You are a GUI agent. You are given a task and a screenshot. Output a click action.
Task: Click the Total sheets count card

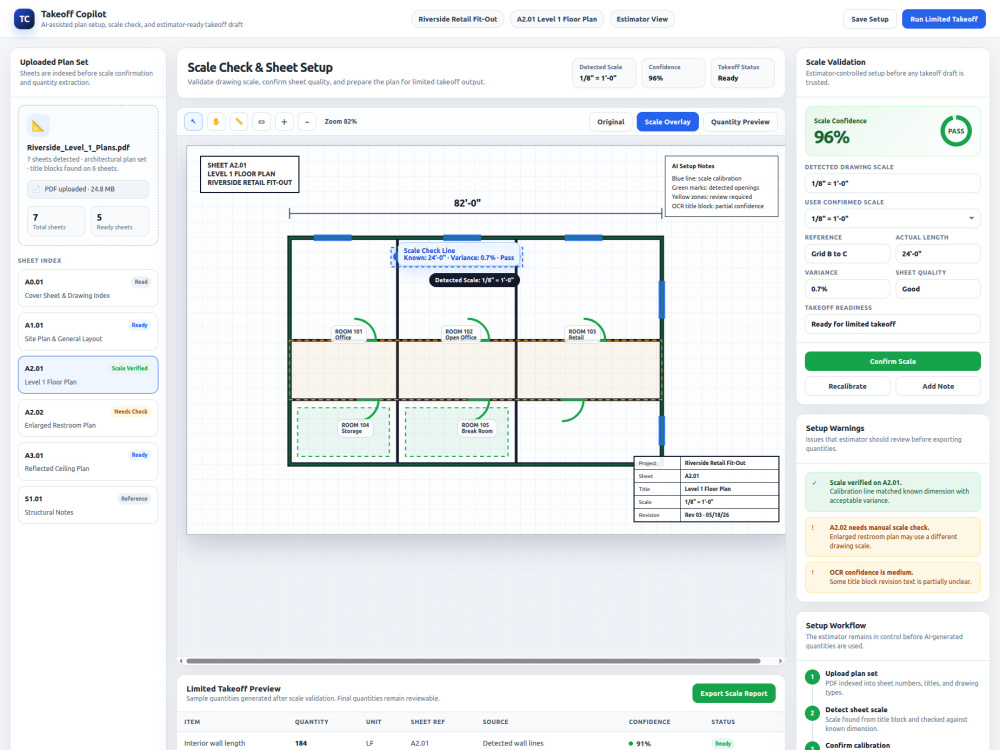56,221
